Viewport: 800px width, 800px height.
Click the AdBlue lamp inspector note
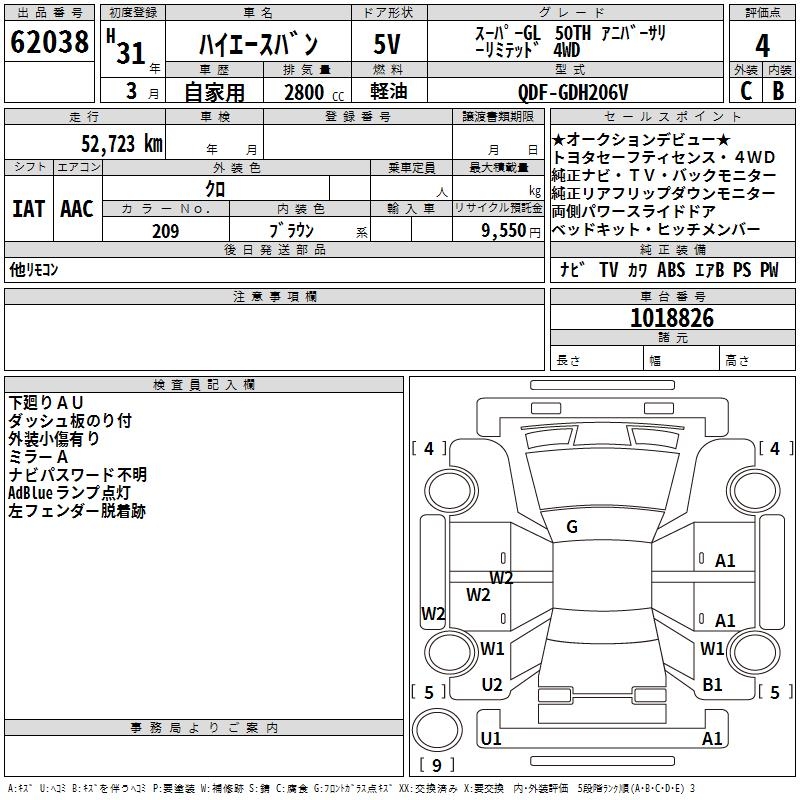pos(69,493)
